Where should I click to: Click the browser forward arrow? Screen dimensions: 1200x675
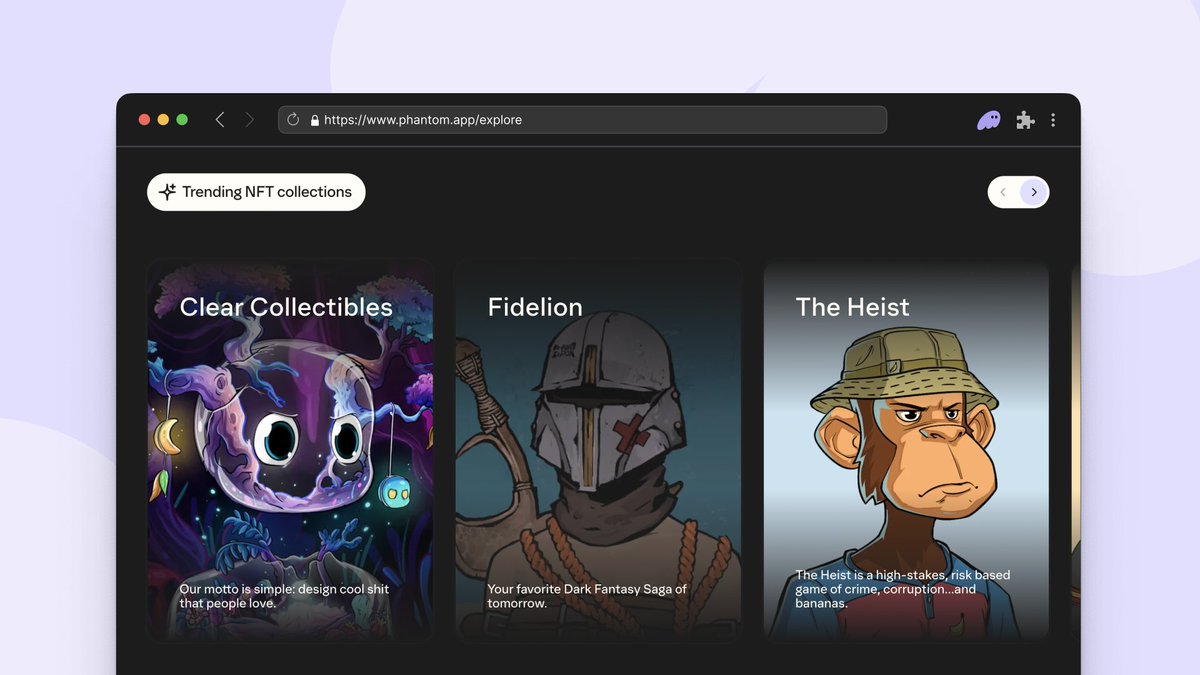coord(250,120)
